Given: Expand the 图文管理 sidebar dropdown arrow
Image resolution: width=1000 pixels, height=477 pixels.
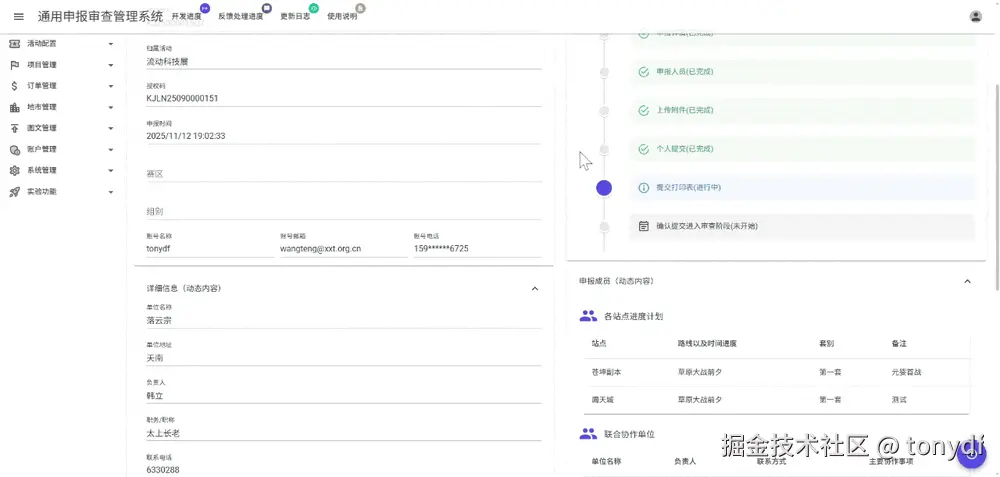Looking at the screenshot, I should (x=110, y=128).
